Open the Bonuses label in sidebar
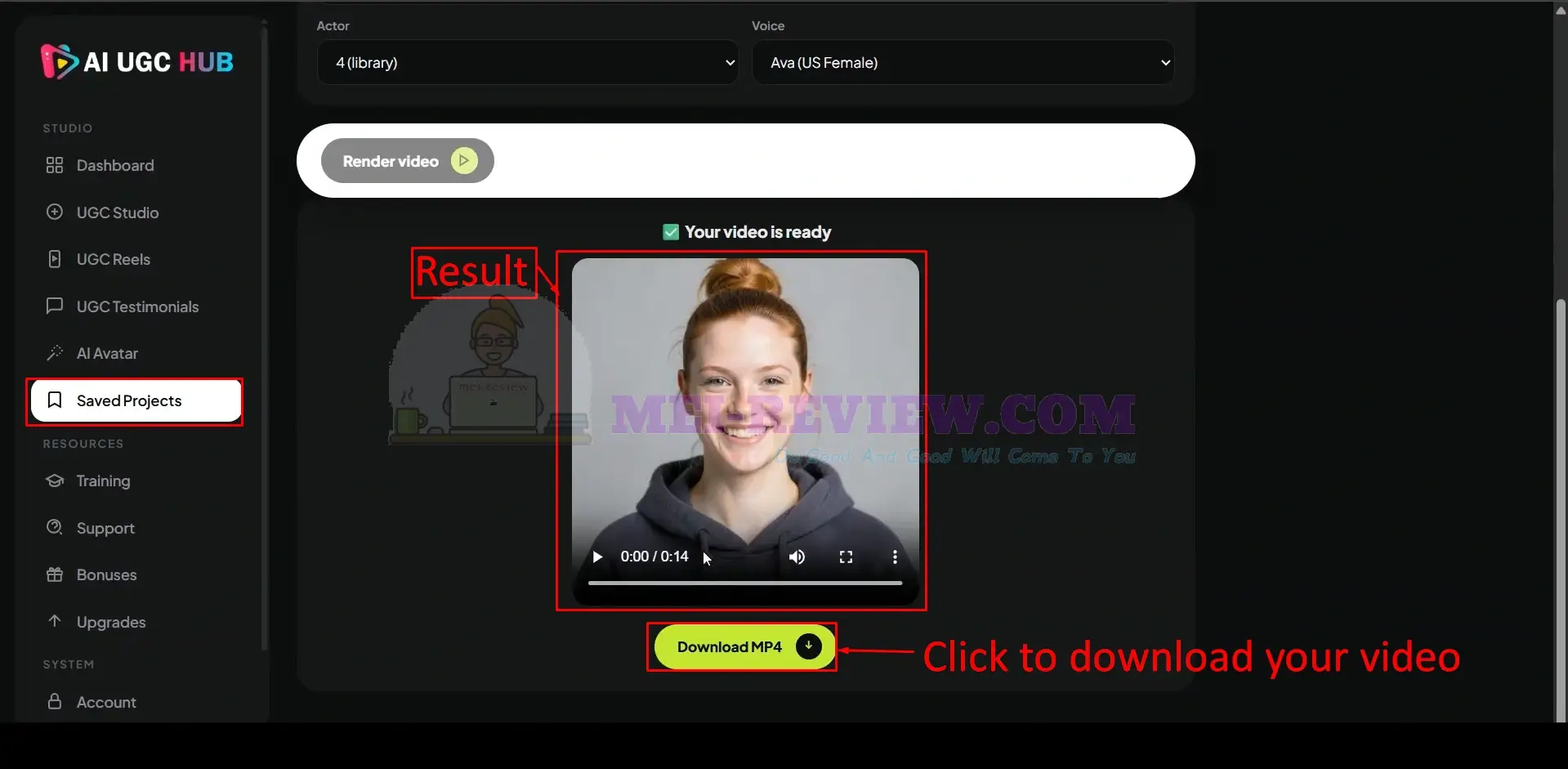 pyautogui.click(x=107, y=575)
